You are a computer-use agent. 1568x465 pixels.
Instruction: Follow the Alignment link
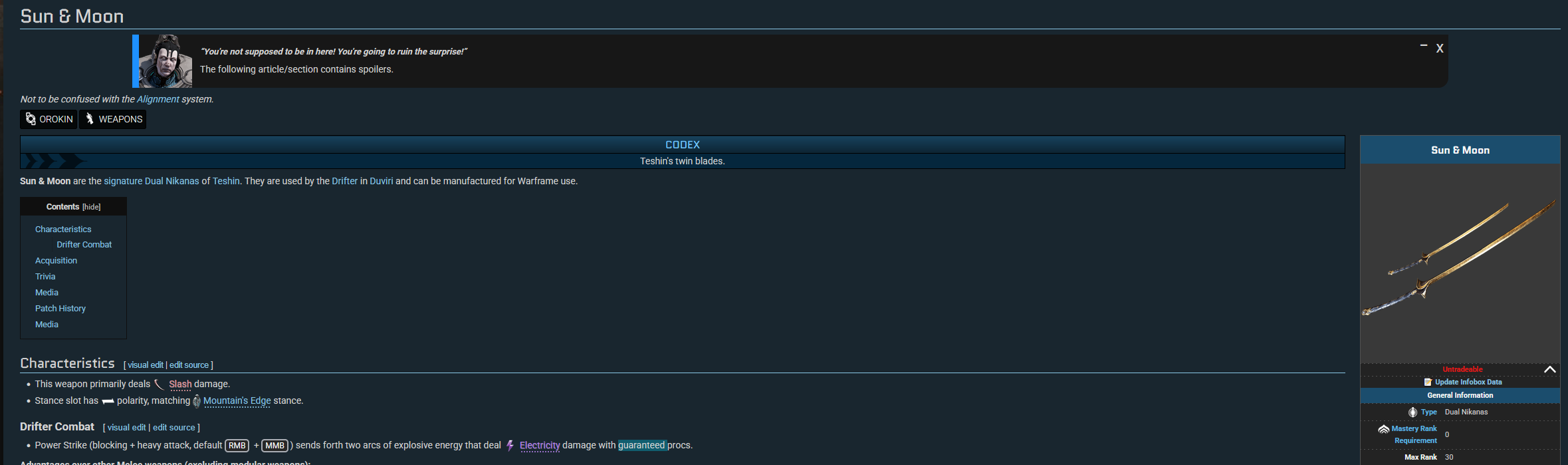click(158, 99)
